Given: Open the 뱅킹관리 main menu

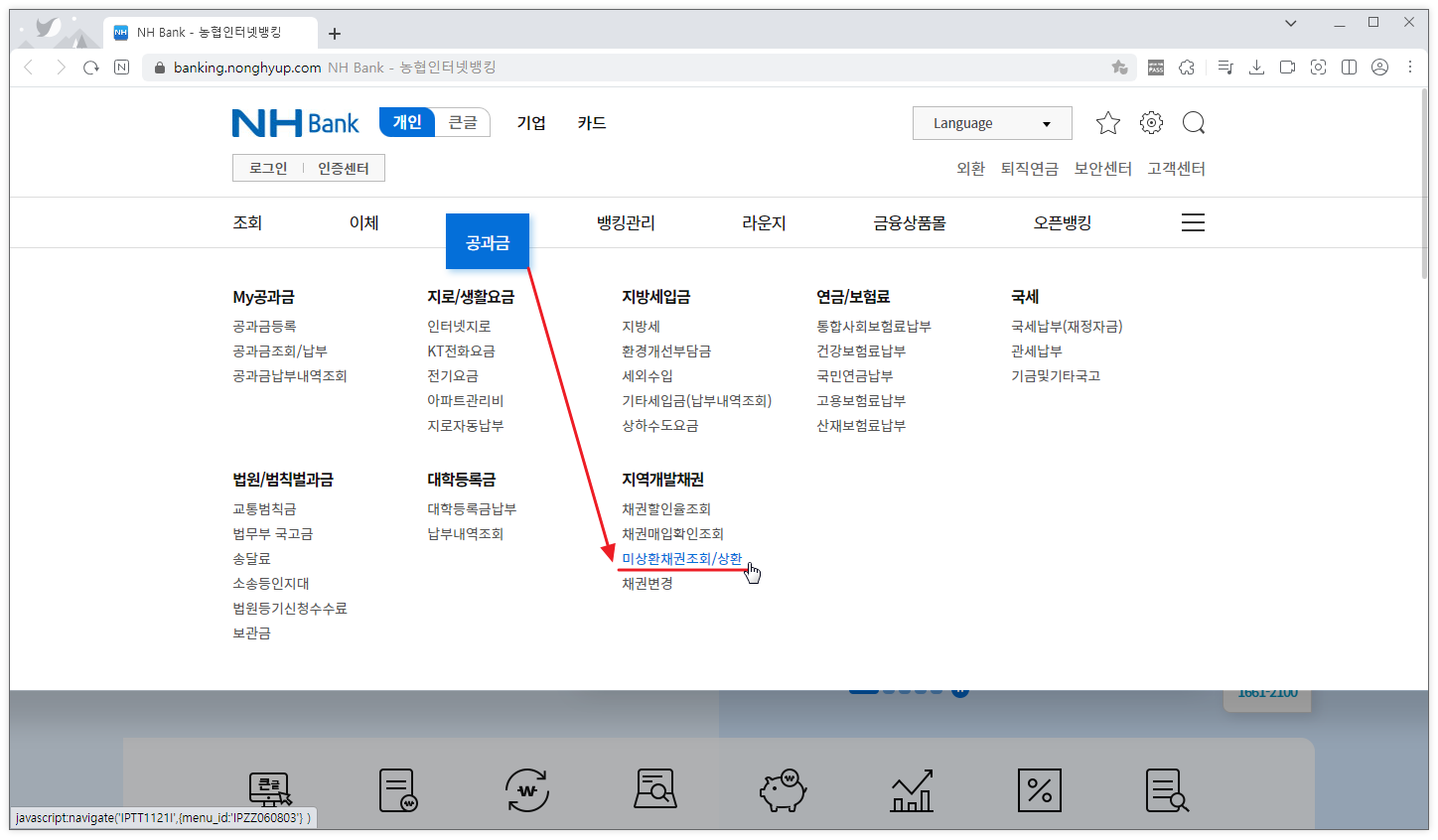Looking at the screenshot, I should (626, 222).
